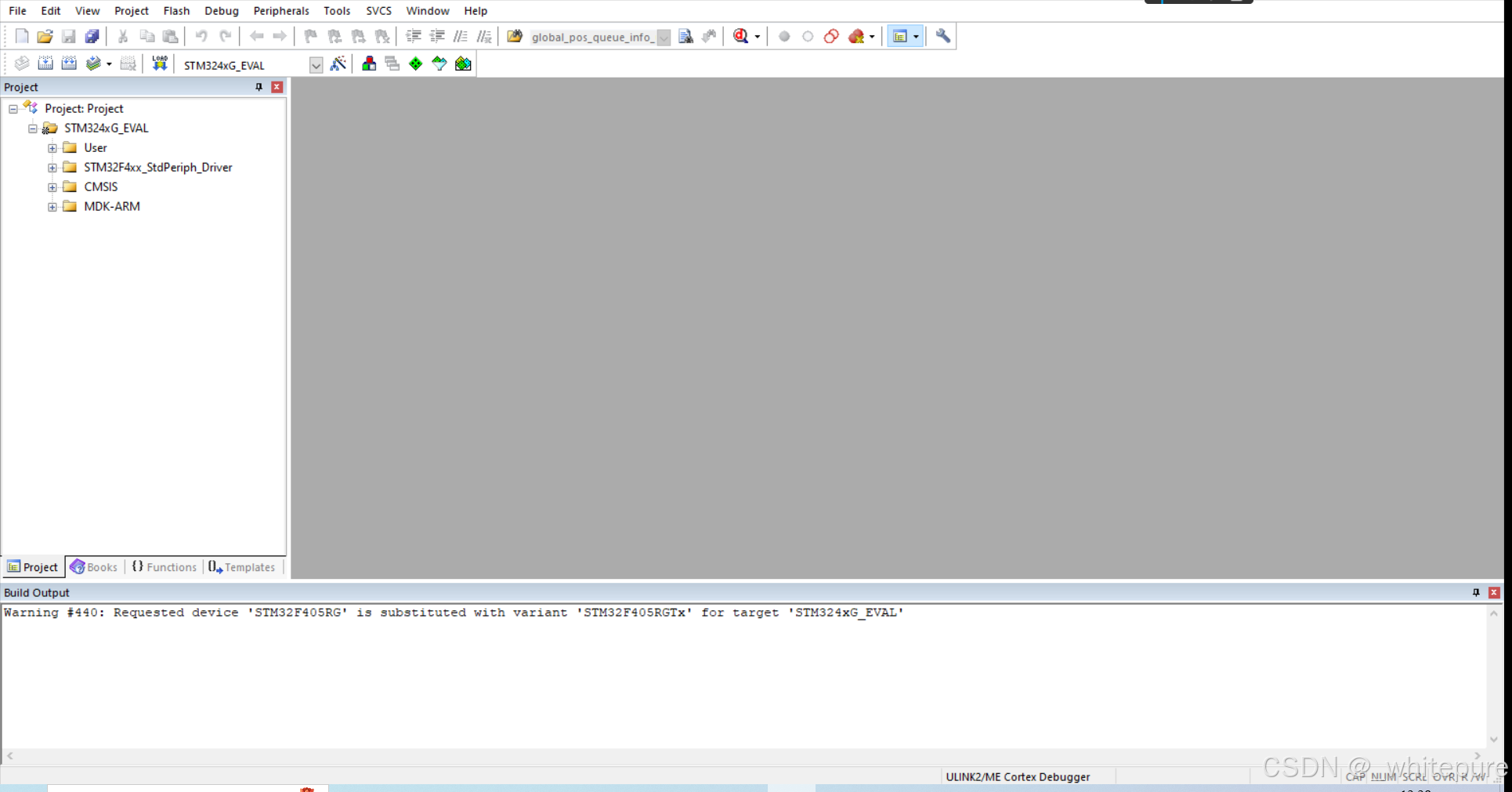Viewport: 1512px width, 792px height.
Task: Click the Find document icon
Action: 685,36
